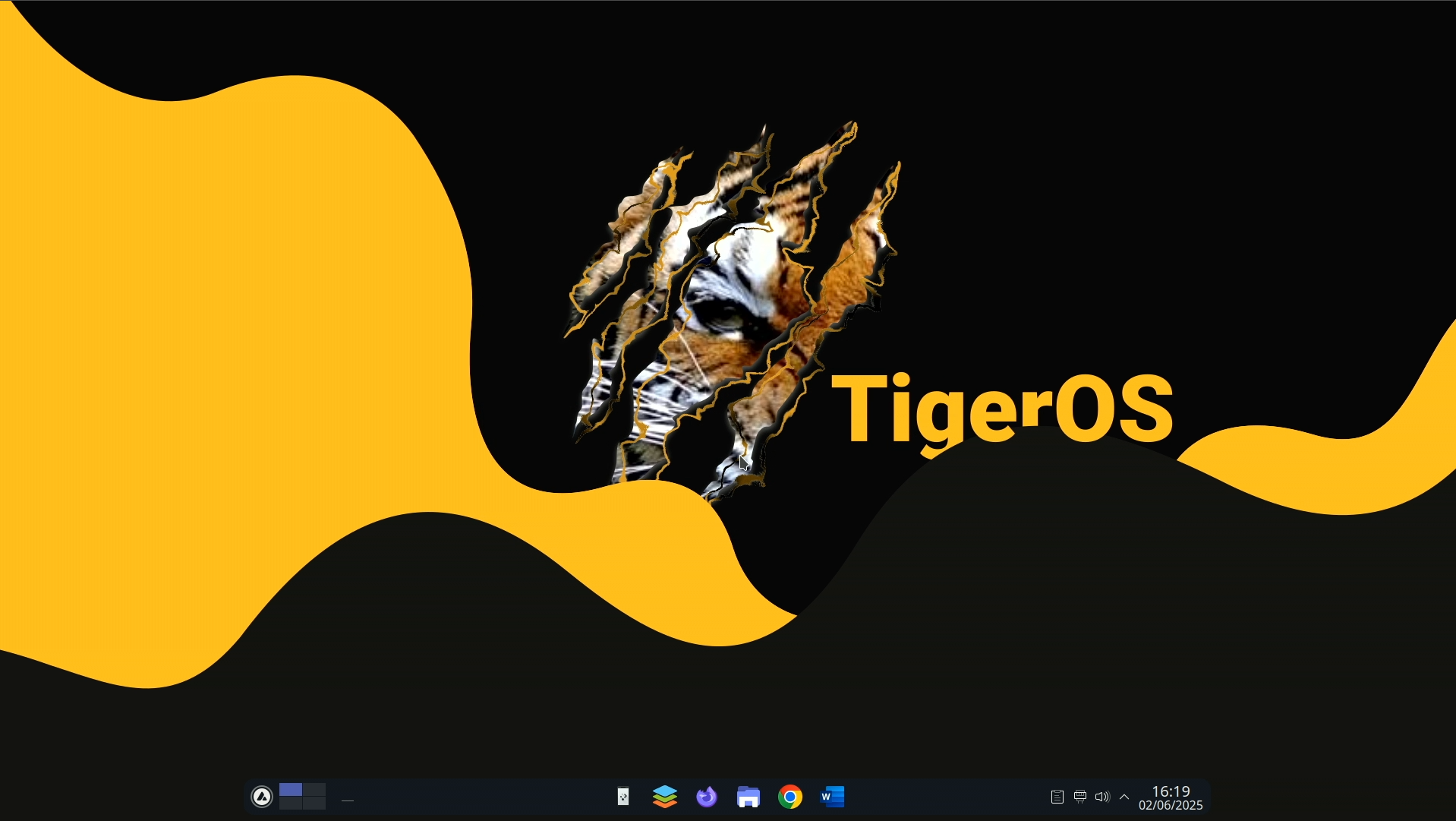Launch the purple Firefox browser
The width and height of the screenshot is (1456, 821).
707,797
